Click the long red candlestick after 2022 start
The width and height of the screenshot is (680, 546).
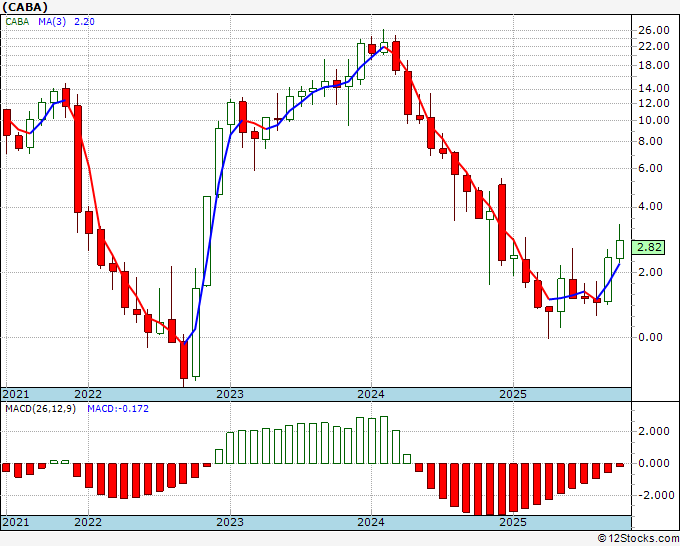(78, 159)
